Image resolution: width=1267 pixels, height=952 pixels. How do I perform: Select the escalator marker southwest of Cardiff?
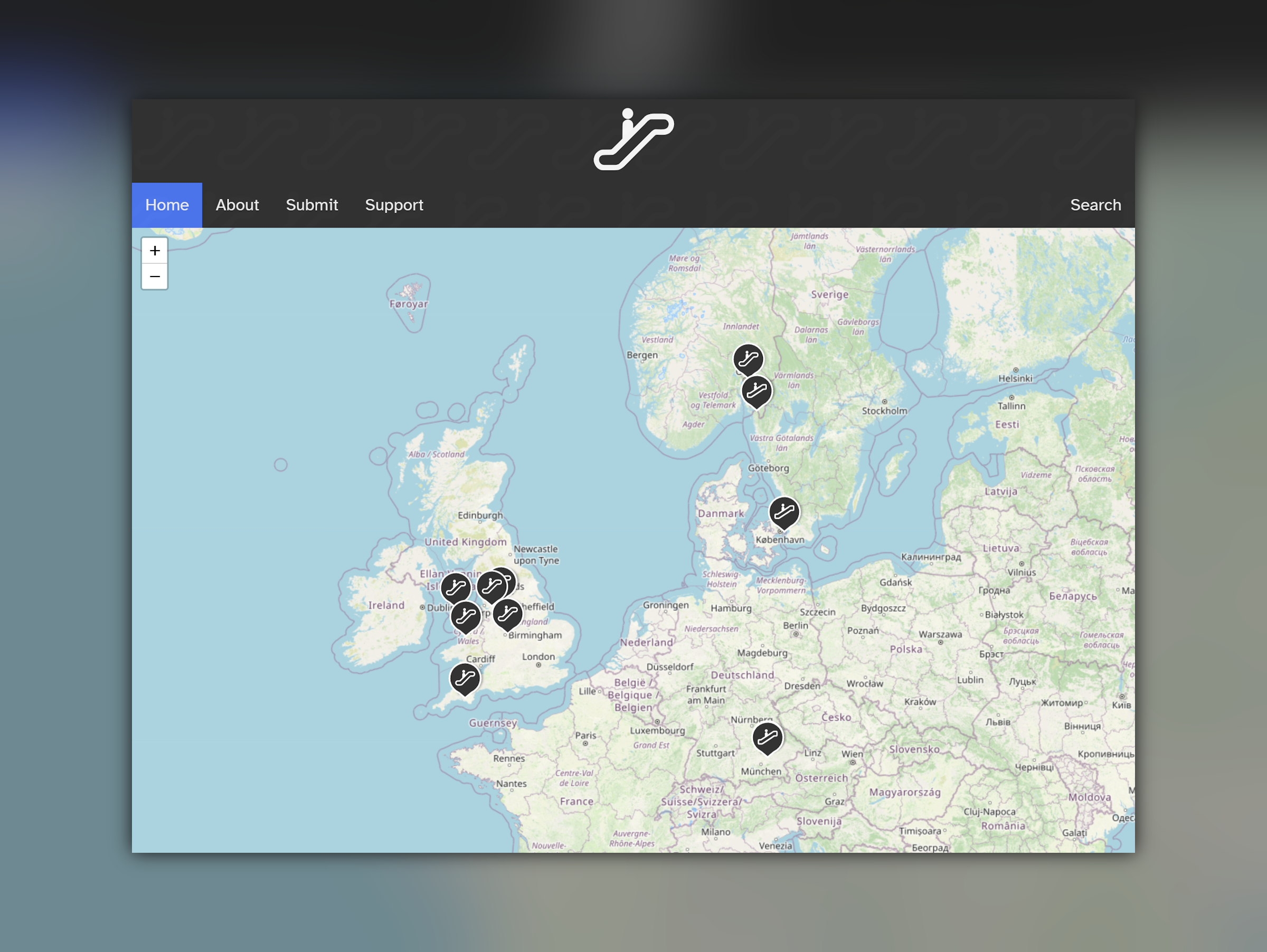[465, 679]
